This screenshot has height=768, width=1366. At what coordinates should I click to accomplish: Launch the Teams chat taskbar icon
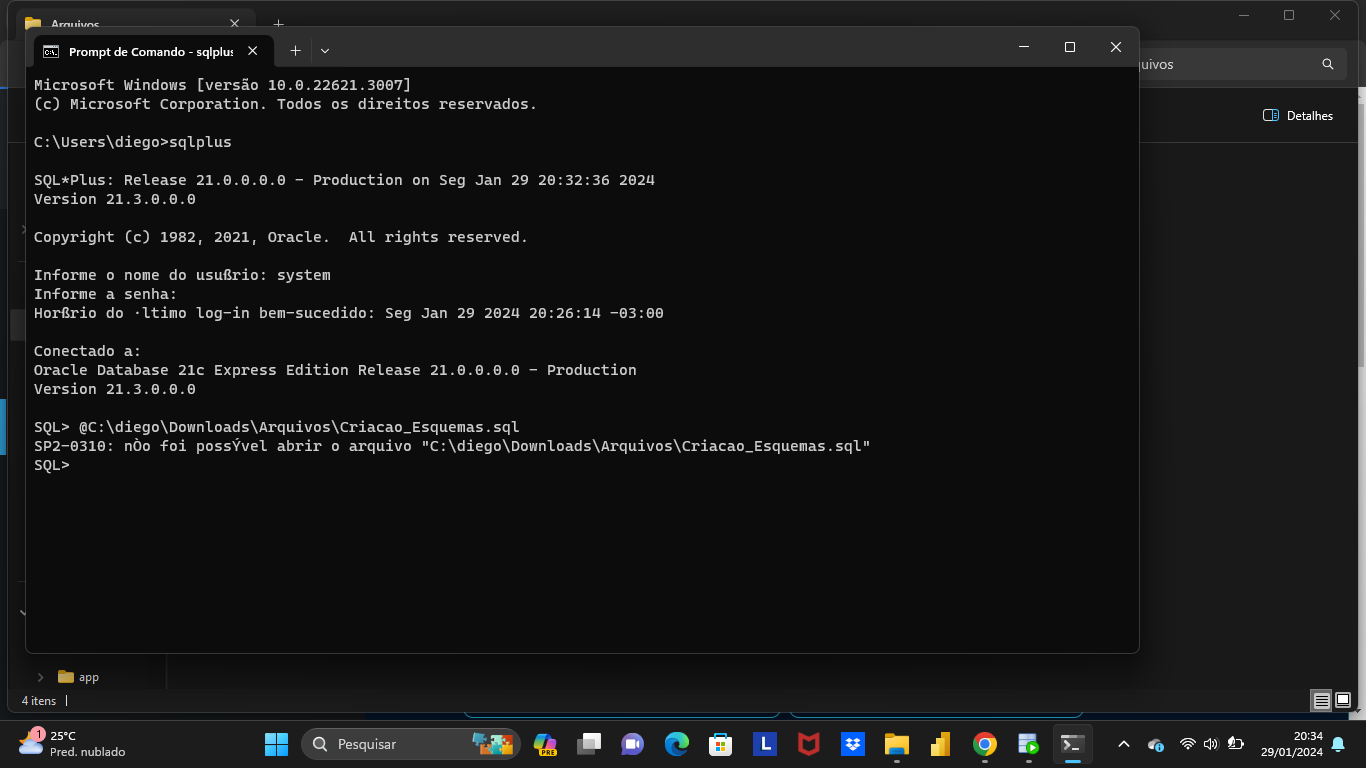coord(632,744)
